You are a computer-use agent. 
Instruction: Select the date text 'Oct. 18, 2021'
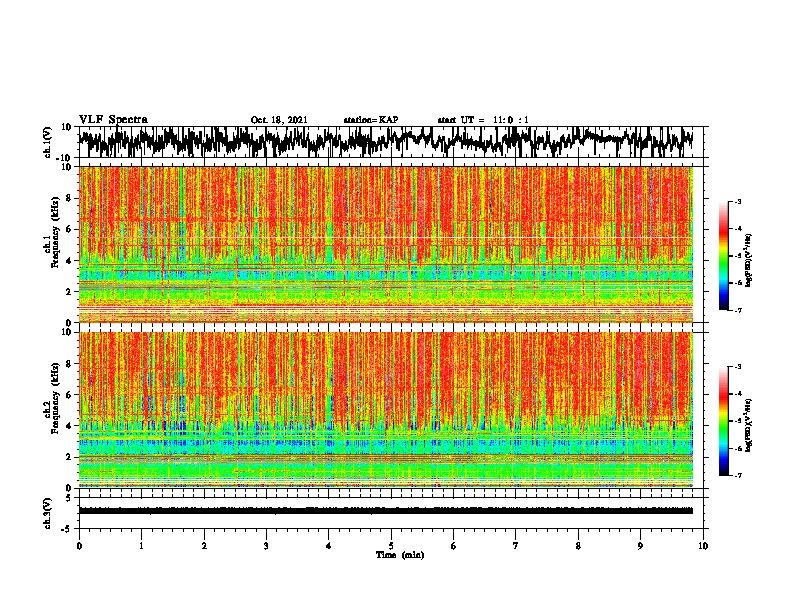[x=279, y=120]
